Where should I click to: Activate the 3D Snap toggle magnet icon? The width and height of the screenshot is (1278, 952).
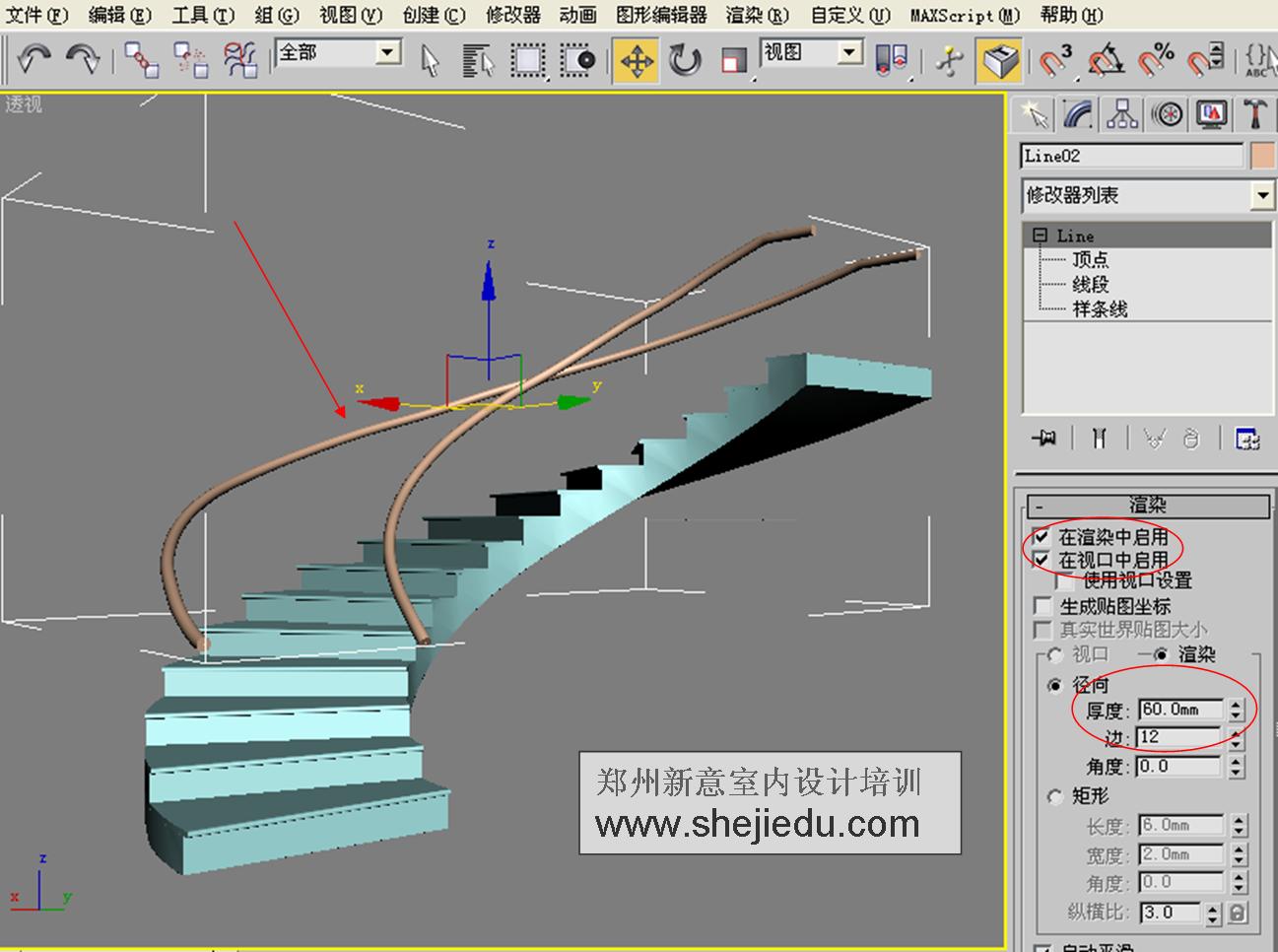coord(1053,60)
